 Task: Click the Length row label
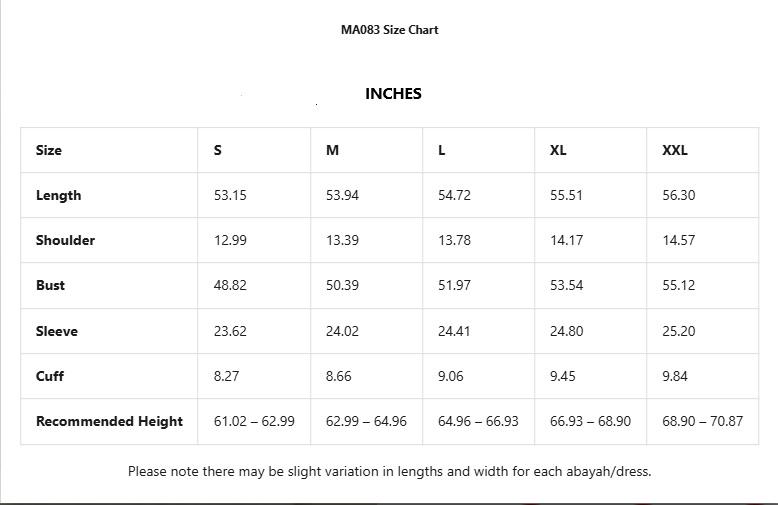(x=59, y=195)
